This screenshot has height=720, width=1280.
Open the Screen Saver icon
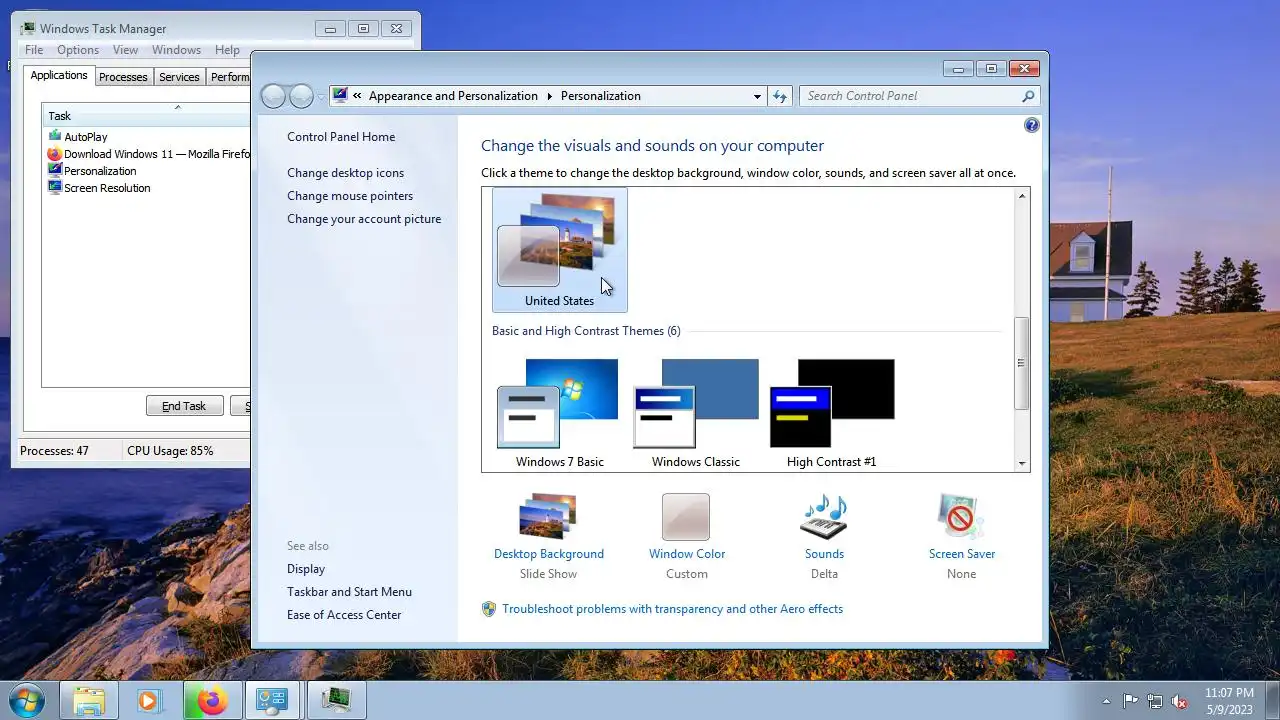961,517
